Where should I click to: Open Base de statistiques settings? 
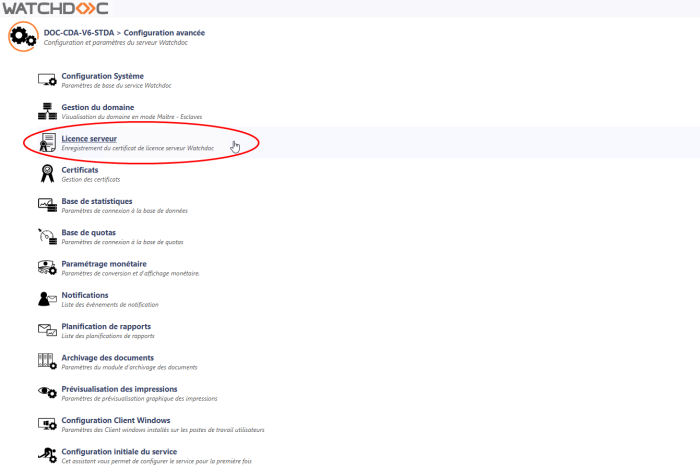click(96, 201)
